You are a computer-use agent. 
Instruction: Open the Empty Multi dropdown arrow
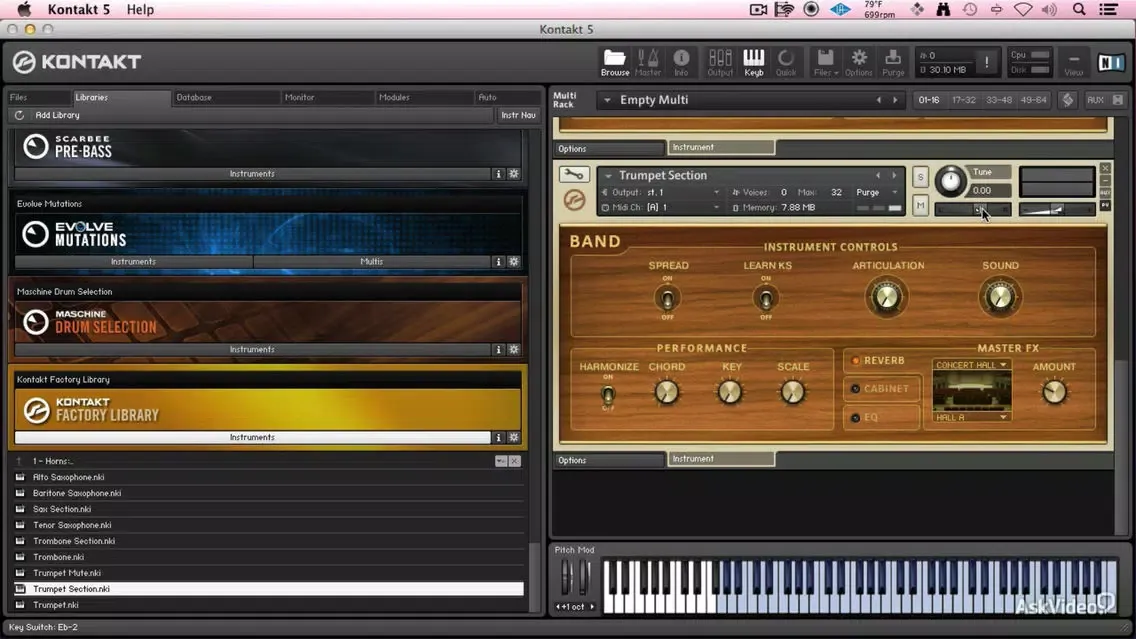pos(607,100)
